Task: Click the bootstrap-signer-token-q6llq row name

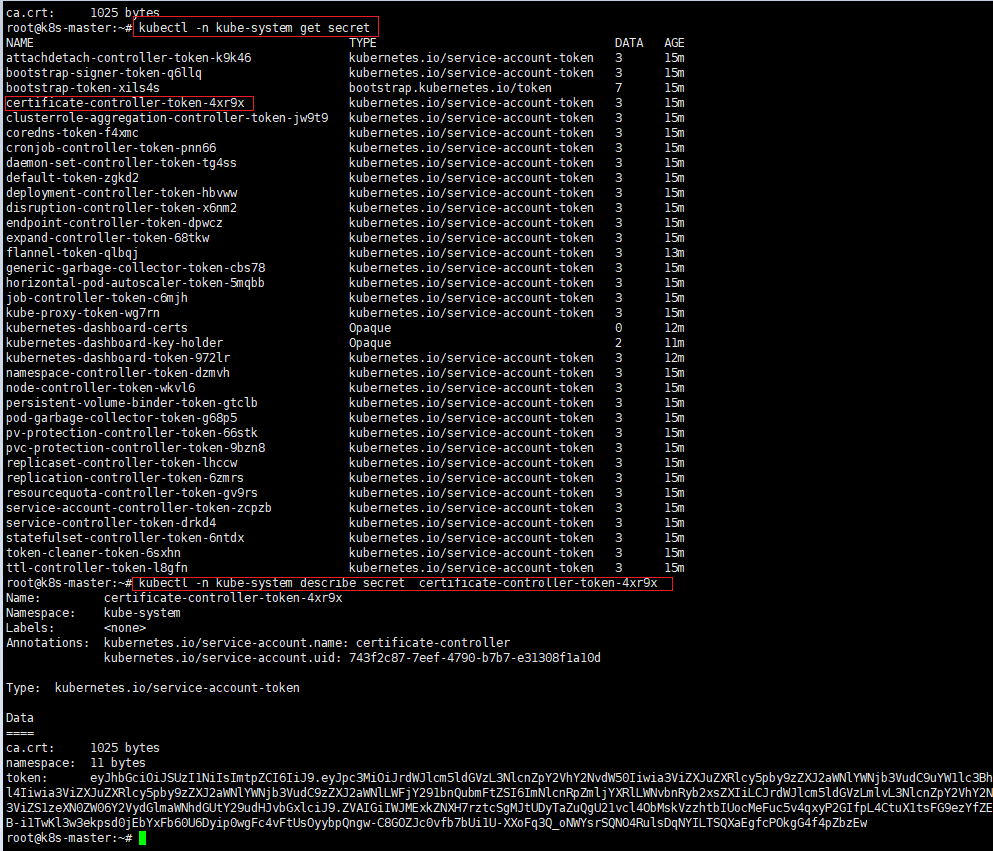Action: click(x=104, y=73)
